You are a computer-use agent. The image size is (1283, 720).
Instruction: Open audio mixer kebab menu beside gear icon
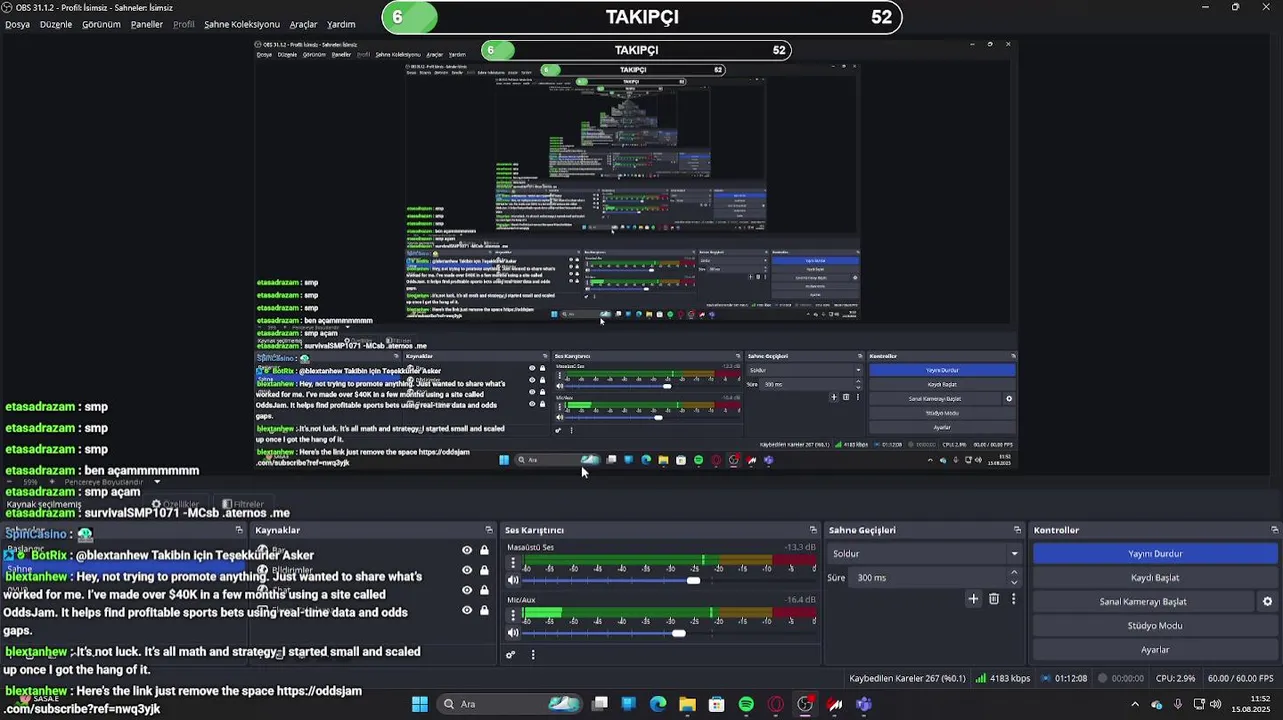click(533, 655)
